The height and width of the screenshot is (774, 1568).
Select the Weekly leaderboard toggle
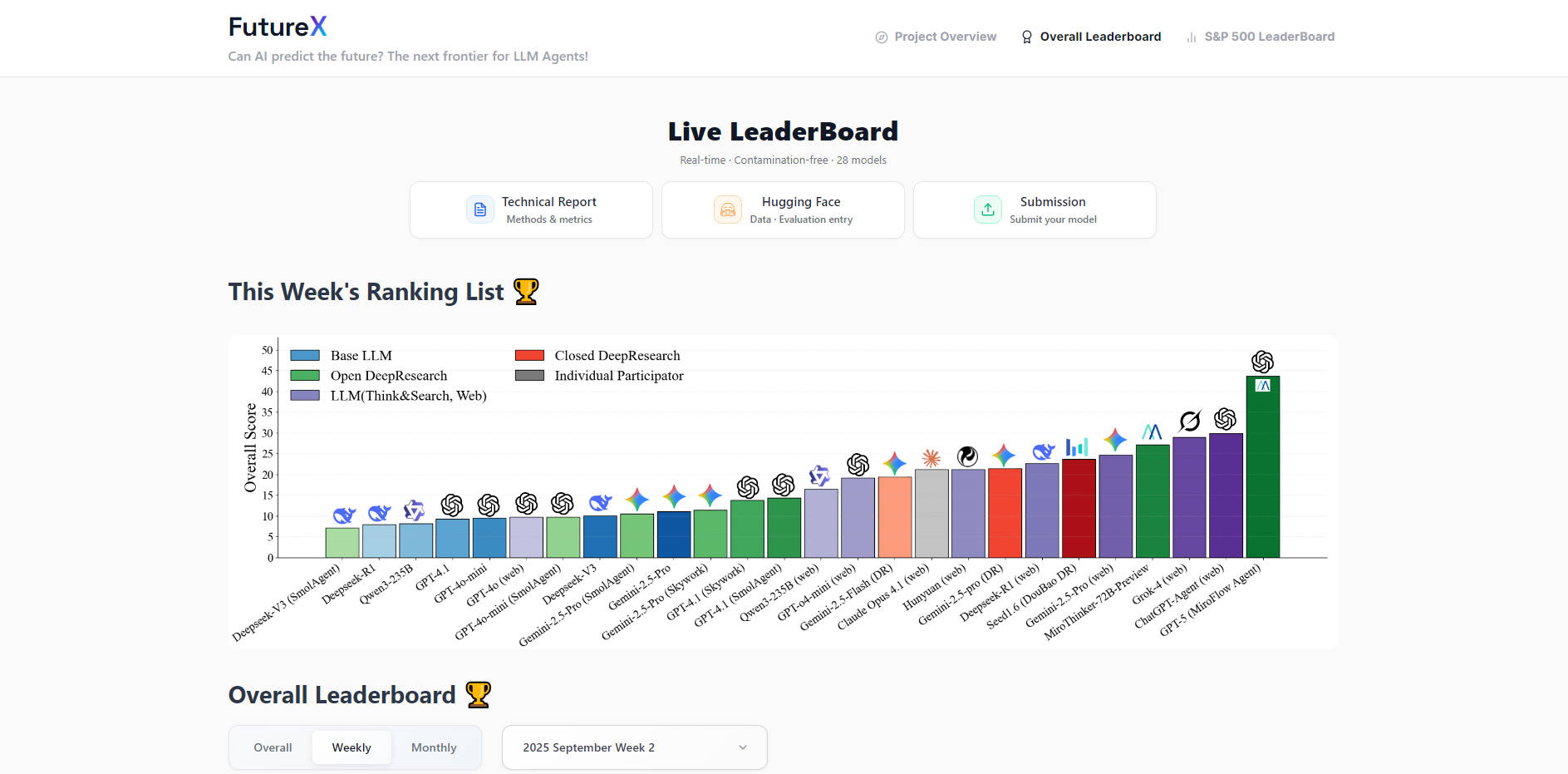point(351,747)
